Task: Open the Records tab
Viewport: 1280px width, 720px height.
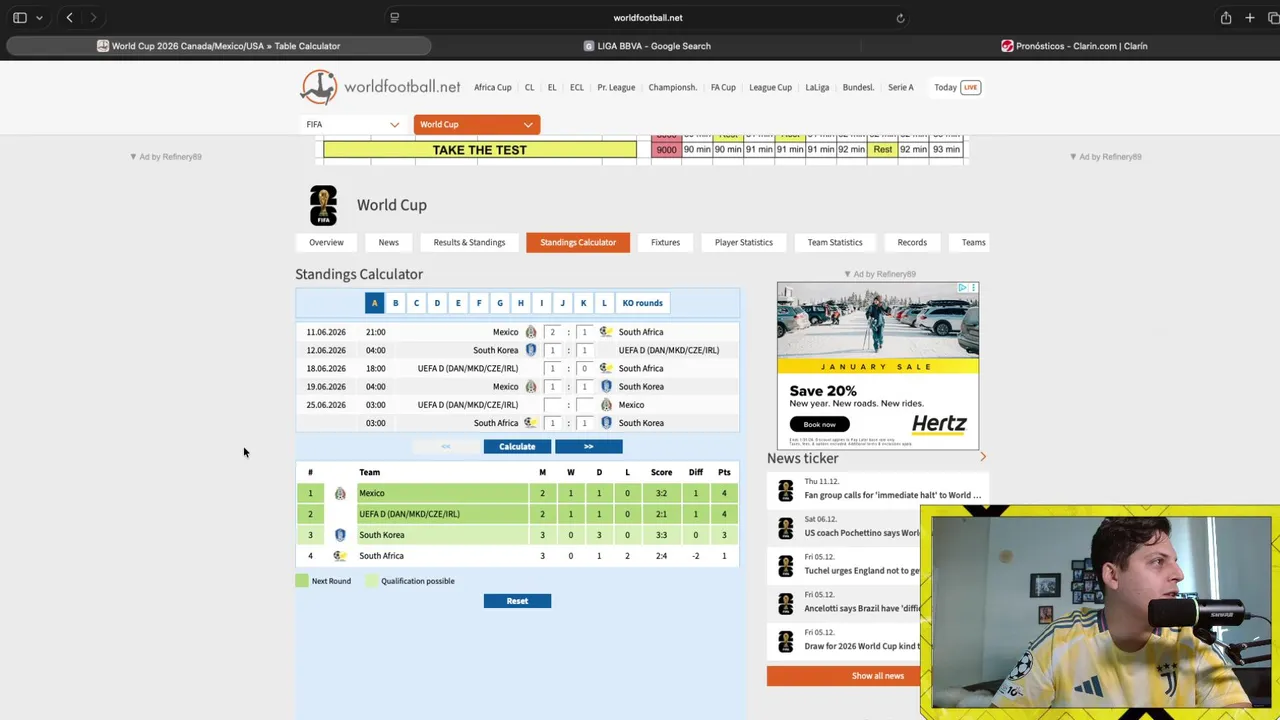Action: point(912,242)
